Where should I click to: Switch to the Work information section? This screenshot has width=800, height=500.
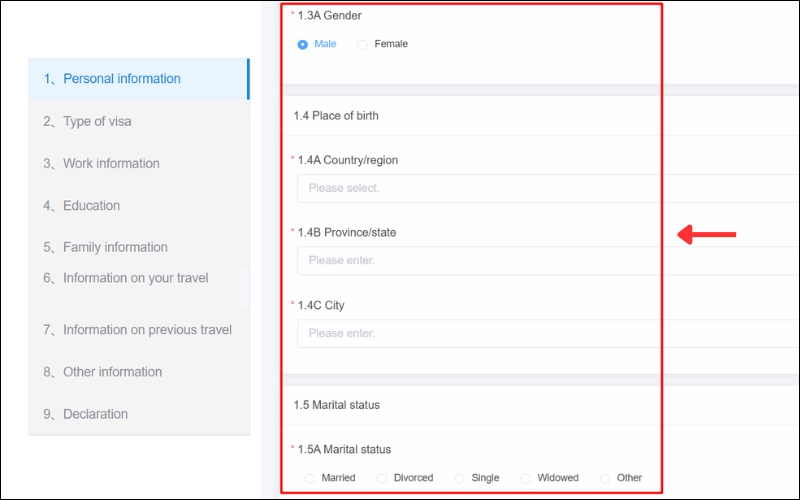[111, 163]
